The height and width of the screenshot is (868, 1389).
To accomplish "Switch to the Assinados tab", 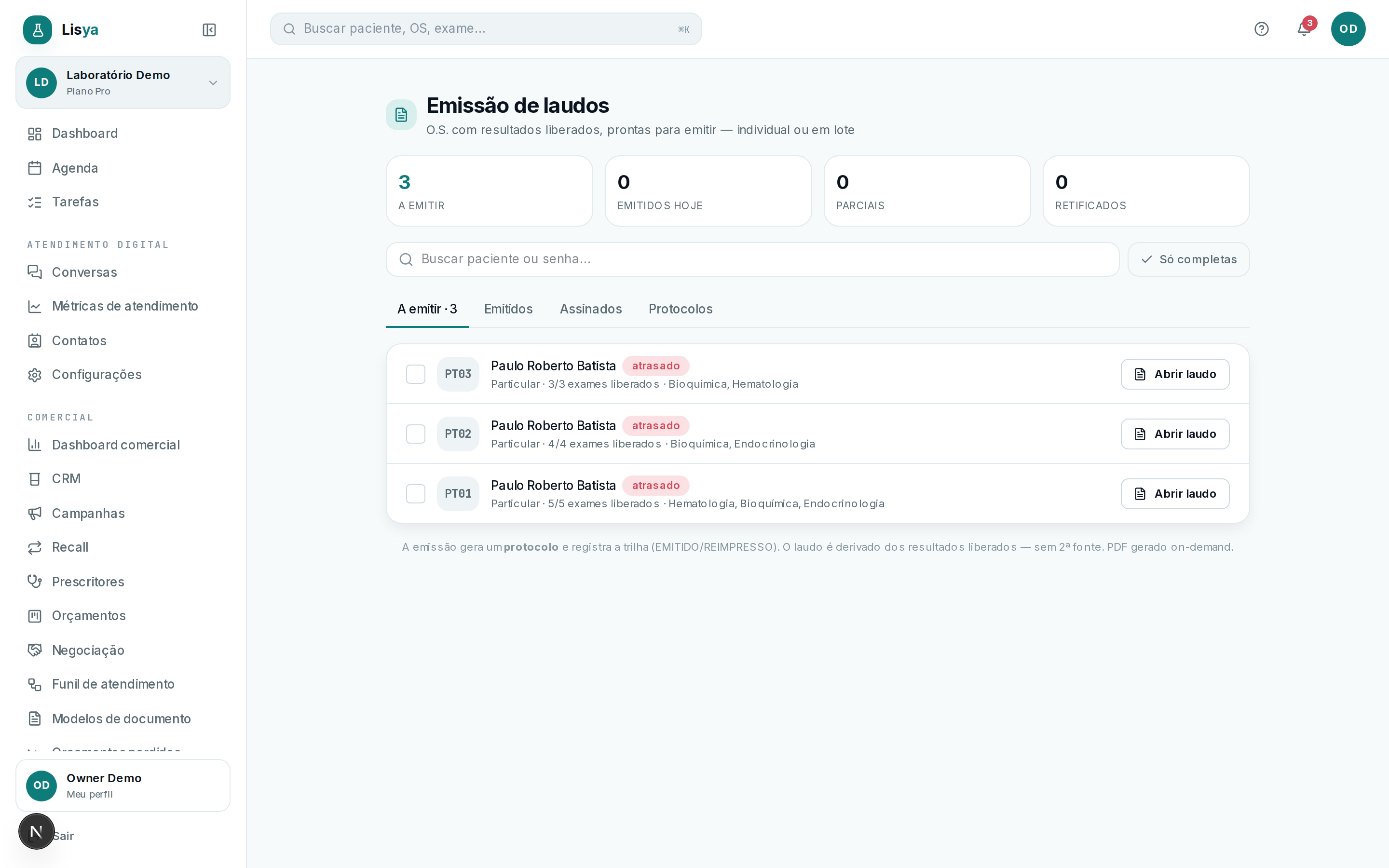I will coord(591,309).
